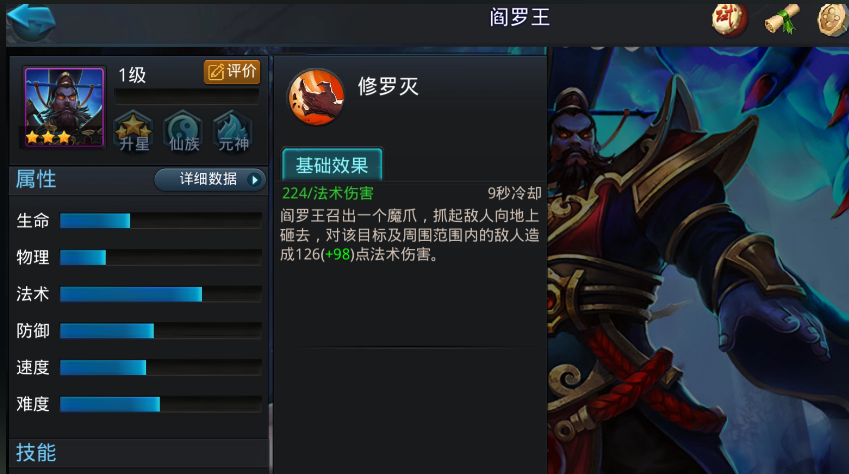Open the red 討 badge icon
Screen dimensions: 849x474
click(x=729, y=20)
